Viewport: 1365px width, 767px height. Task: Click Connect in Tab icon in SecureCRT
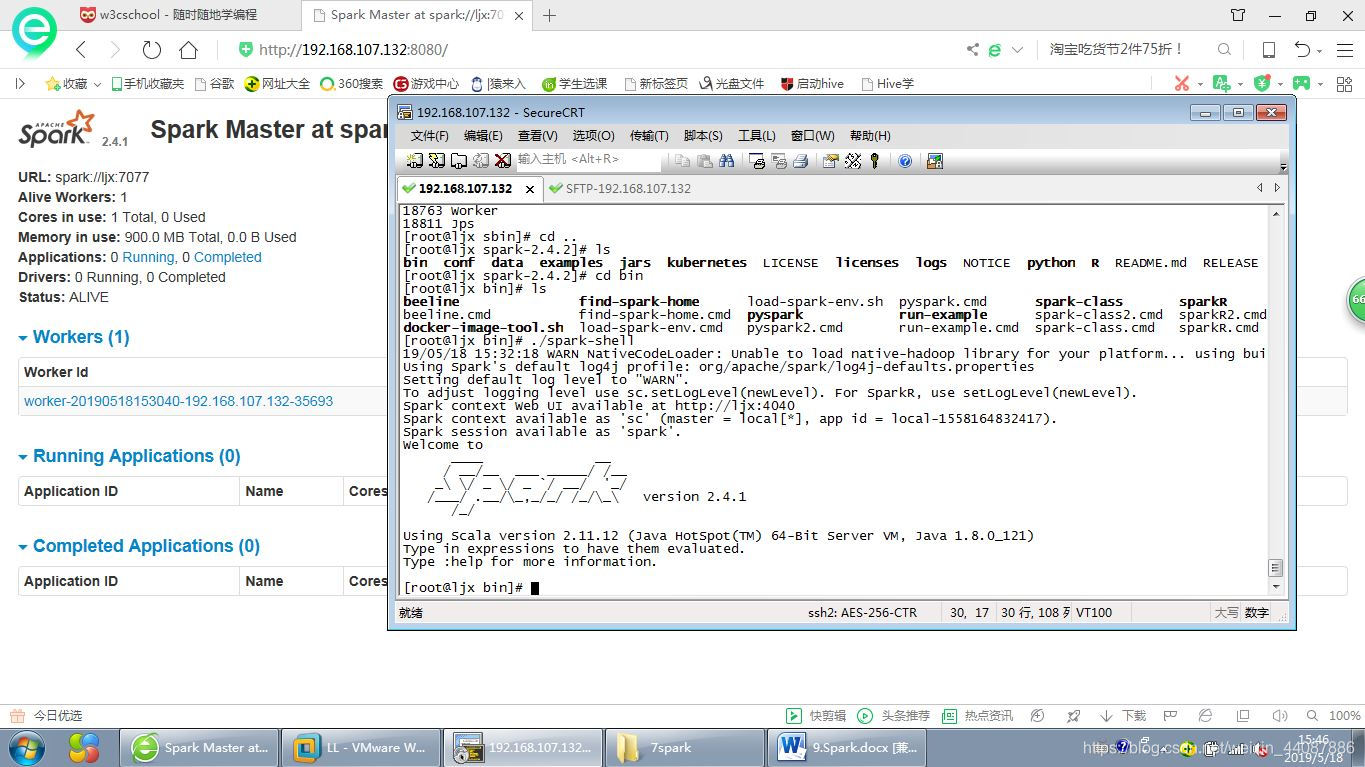458,161
